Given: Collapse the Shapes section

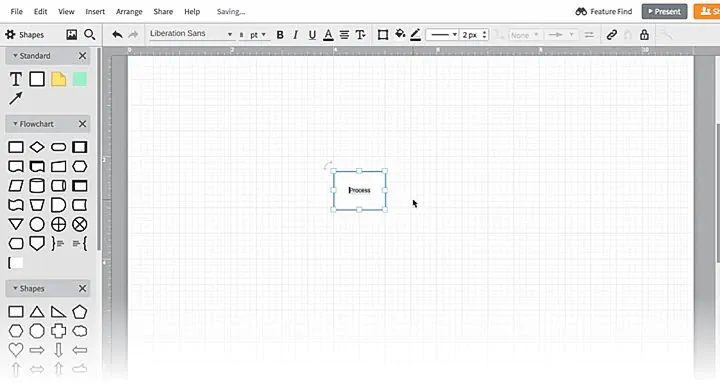Looking at the screenshot, I should (x=15, y=288).
